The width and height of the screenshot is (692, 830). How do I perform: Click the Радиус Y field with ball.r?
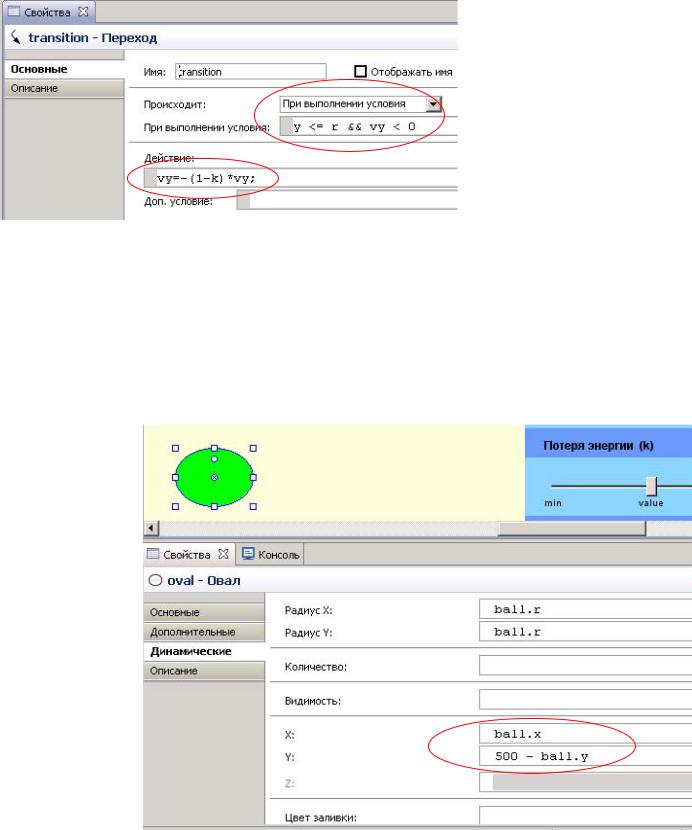point(586,631)
